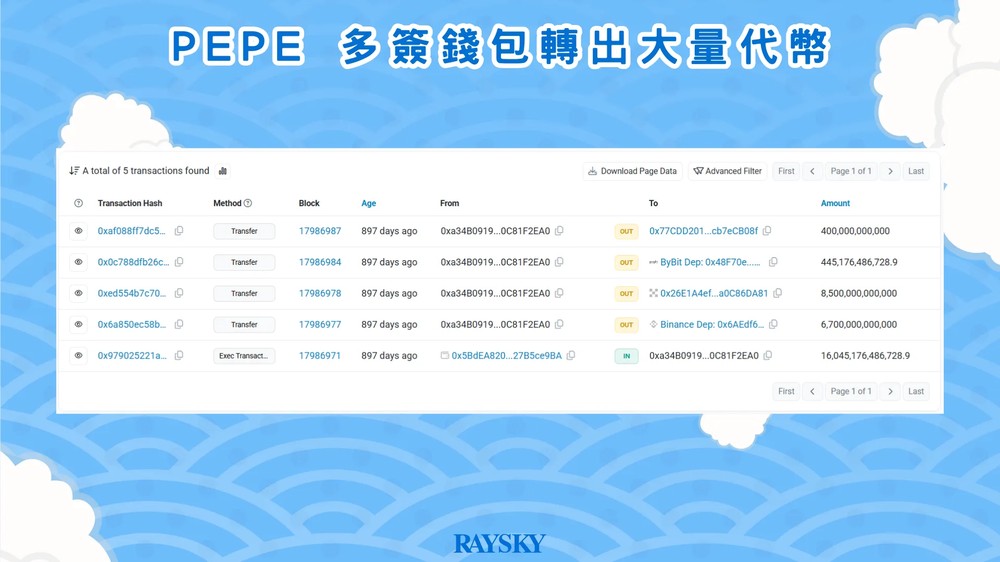Copy From address in block 17986978 row
Viewport: 1000px width, 562px height.
[559, 293]
